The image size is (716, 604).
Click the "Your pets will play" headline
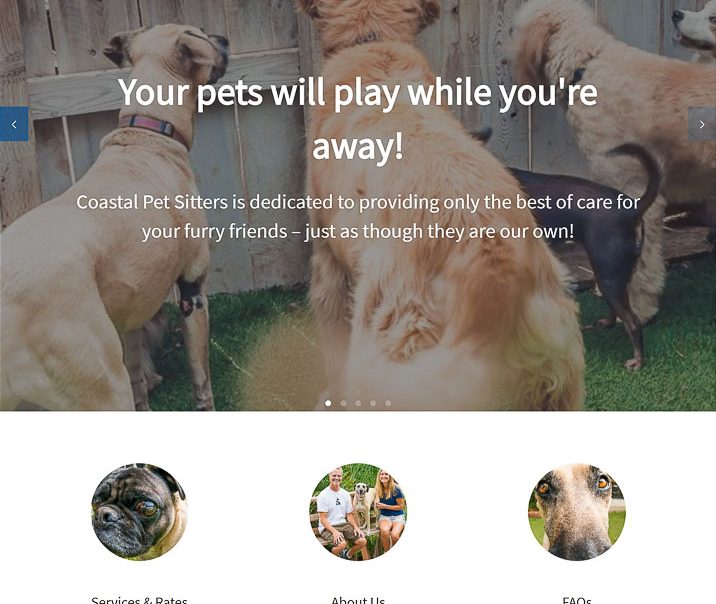click(x=358, y=119)
